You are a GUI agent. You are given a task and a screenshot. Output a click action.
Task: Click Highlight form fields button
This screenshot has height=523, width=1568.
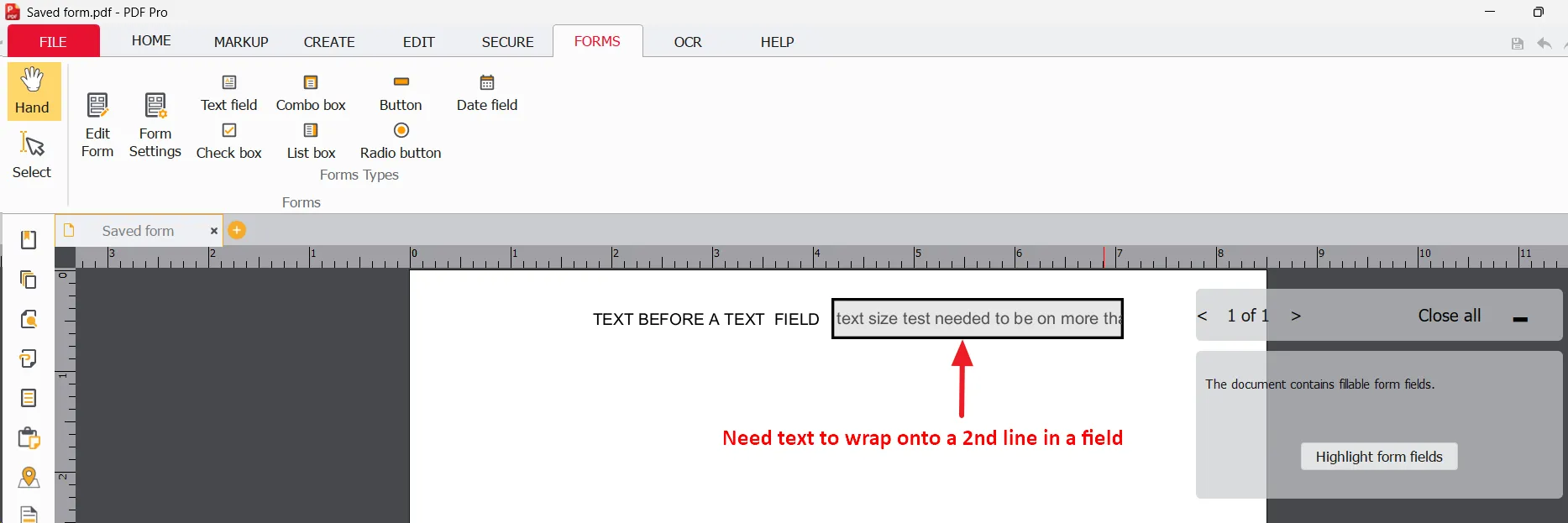click(1379, 457)
